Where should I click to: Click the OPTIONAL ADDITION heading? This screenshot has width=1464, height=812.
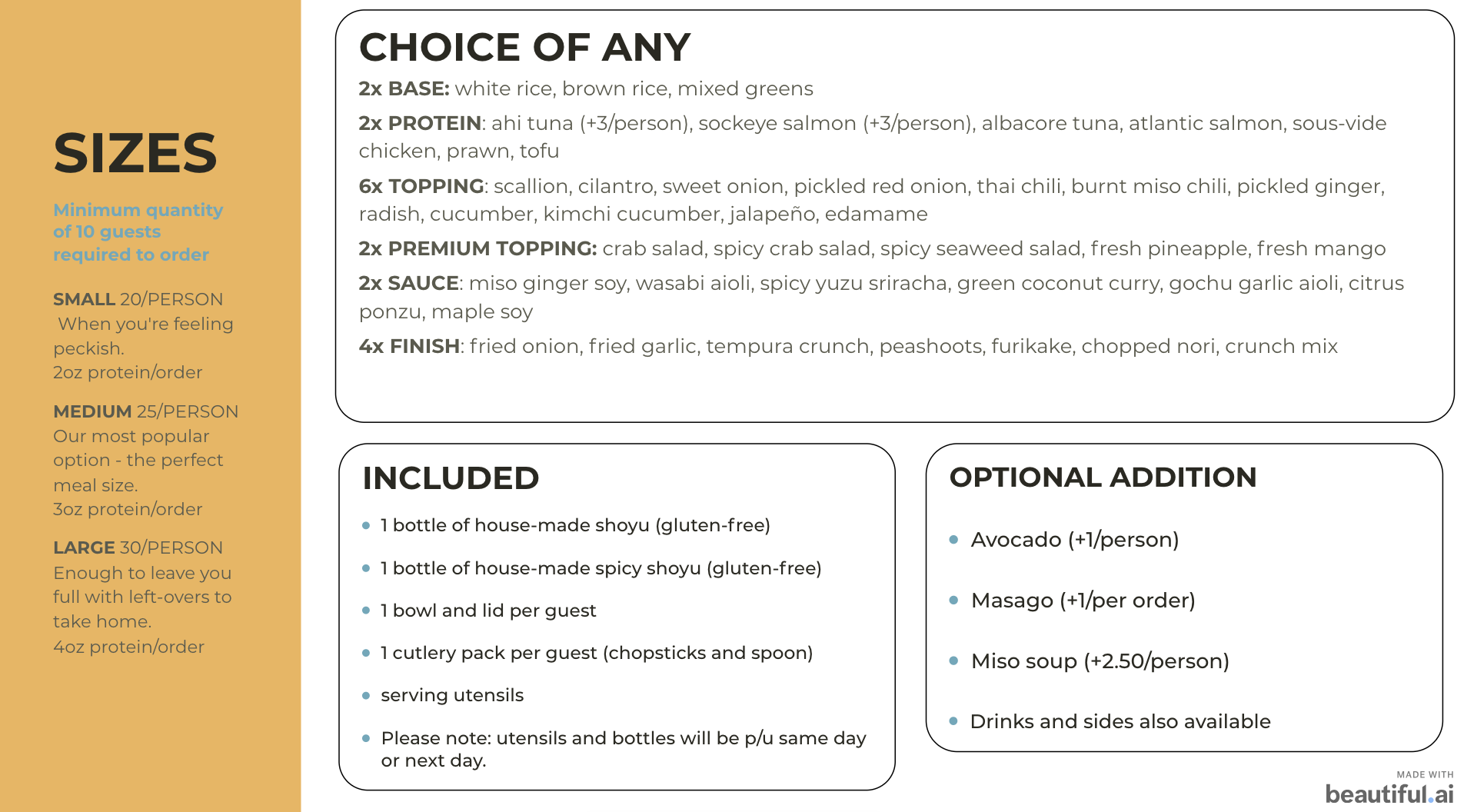1103,478
